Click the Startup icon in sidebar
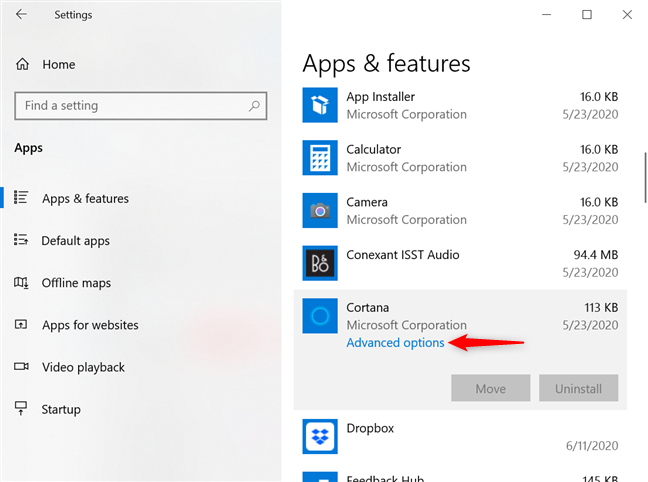 (x=21, y=408)
